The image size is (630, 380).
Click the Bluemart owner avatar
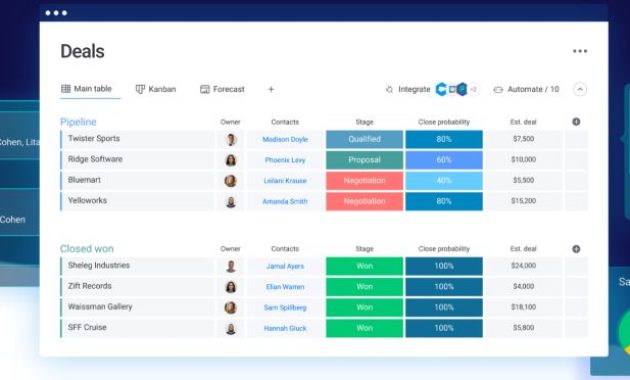231,181
